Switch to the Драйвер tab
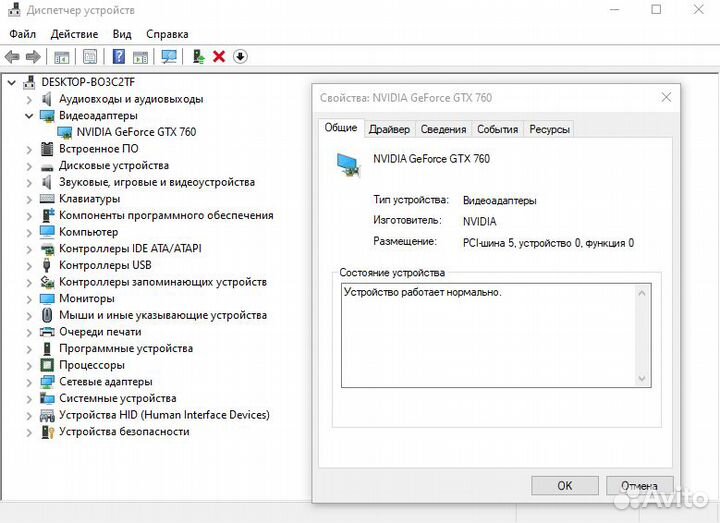Image resolution: width=720 pixels, height=523 pixels. 389,129
